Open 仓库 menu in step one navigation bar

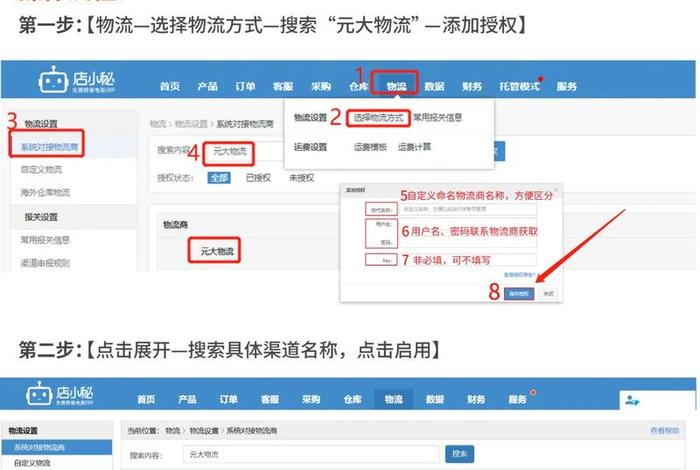(x=358, y=87)
